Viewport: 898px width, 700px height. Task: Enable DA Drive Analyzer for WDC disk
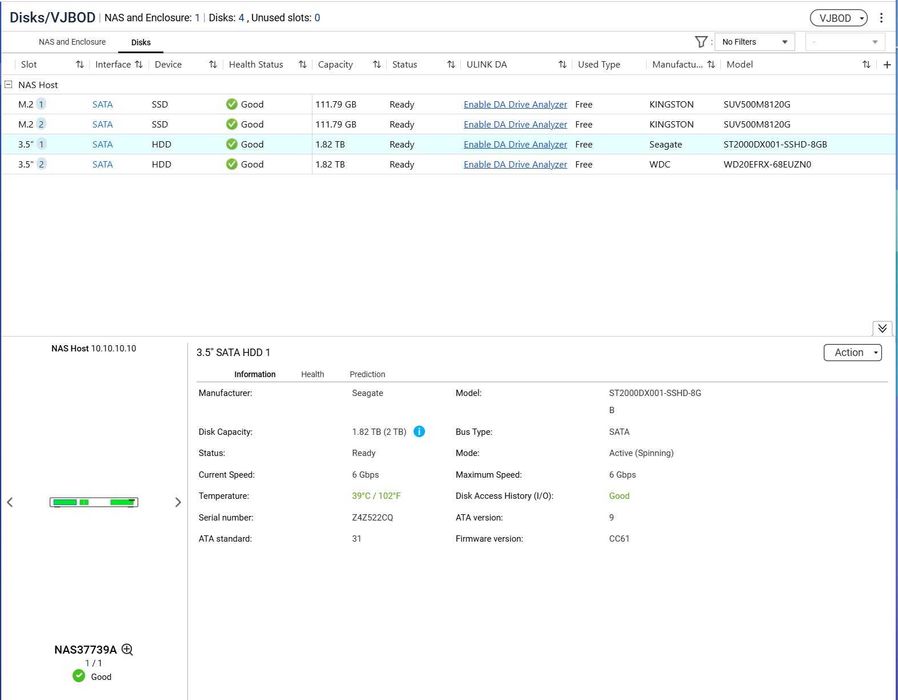515,164
